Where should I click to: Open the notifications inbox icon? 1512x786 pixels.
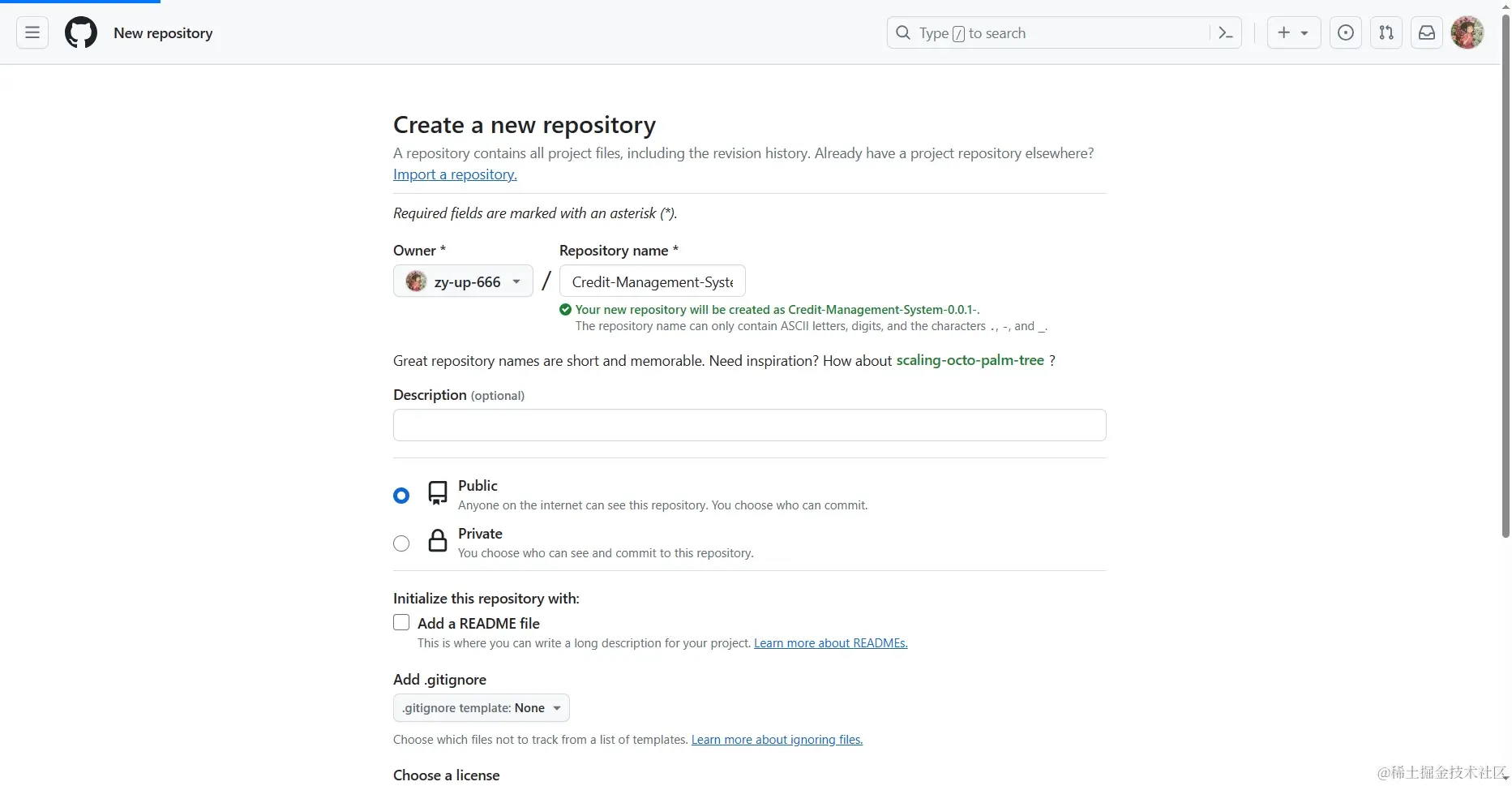[x=1427, y=33]
